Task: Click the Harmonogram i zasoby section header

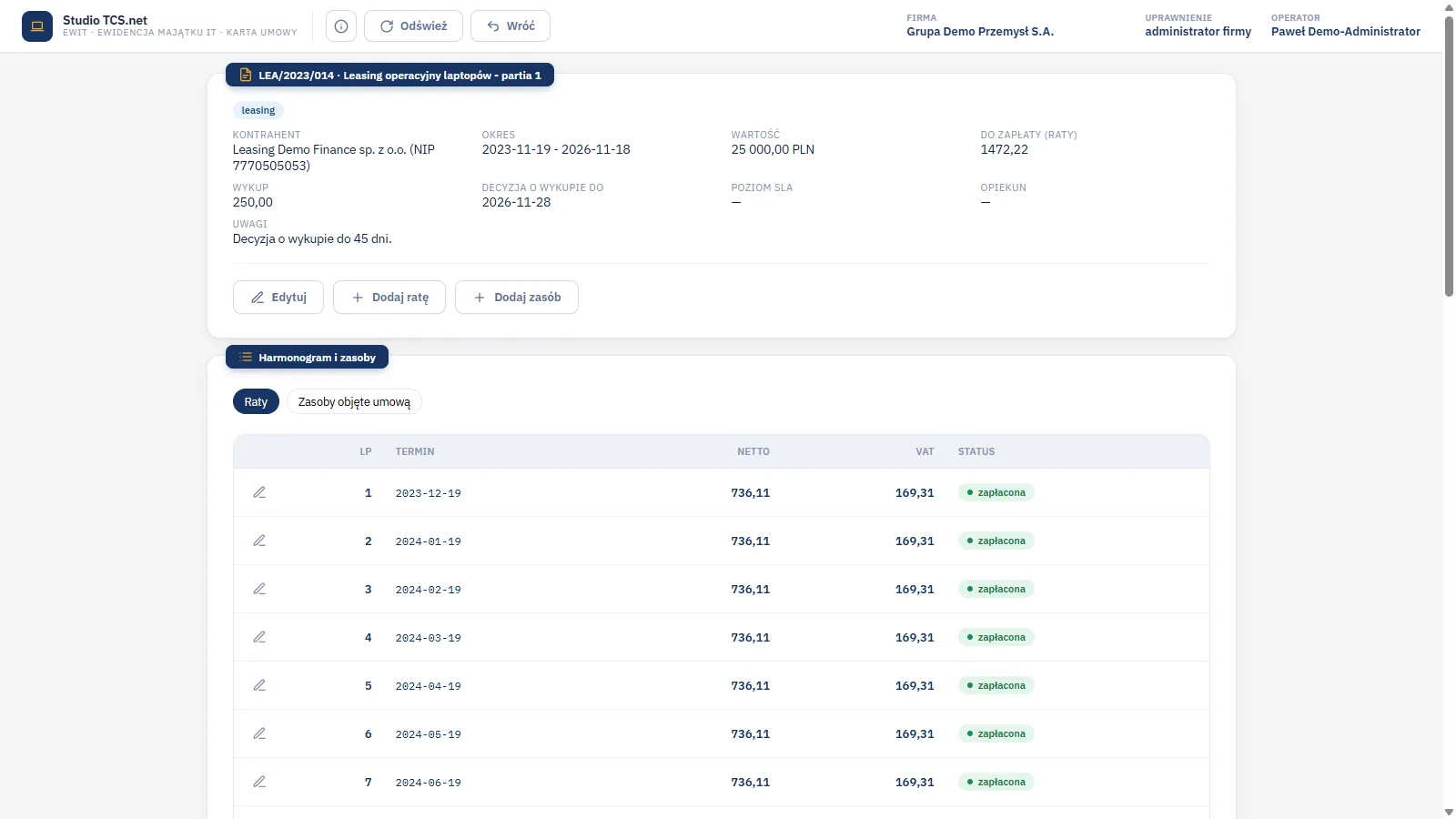Action: (x=307, y=358)
